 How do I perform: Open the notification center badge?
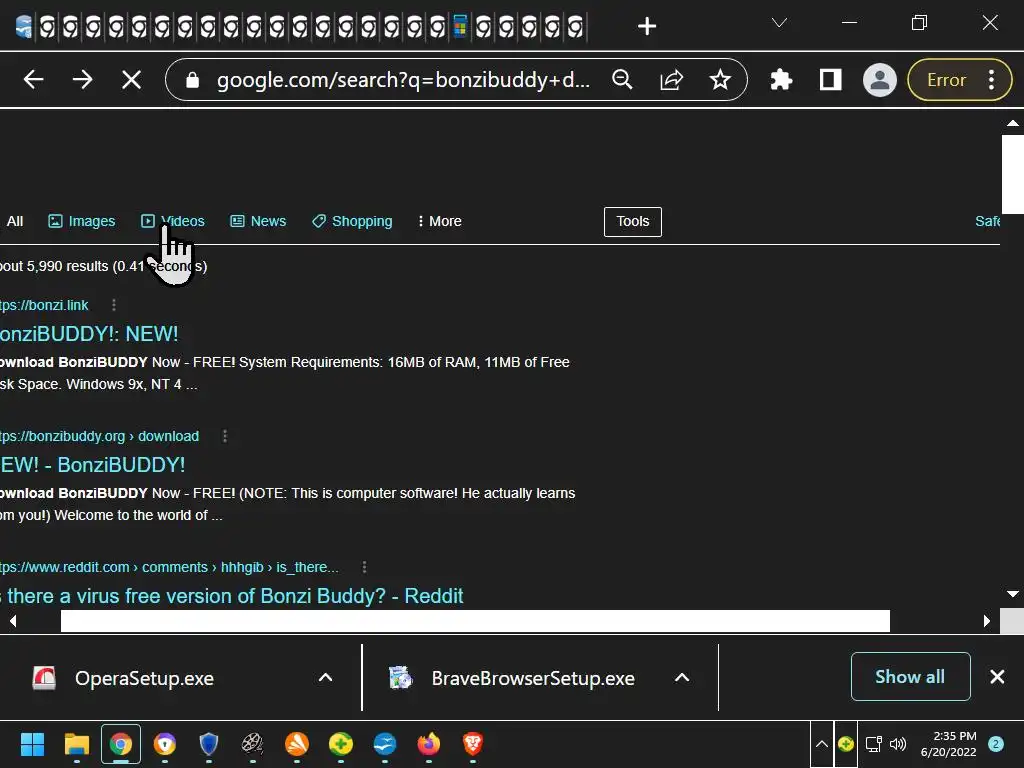996,744
